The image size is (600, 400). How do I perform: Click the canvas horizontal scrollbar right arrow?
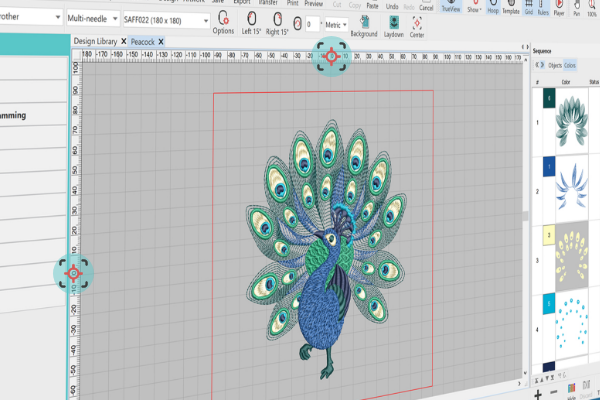click(x=519, y=384)
